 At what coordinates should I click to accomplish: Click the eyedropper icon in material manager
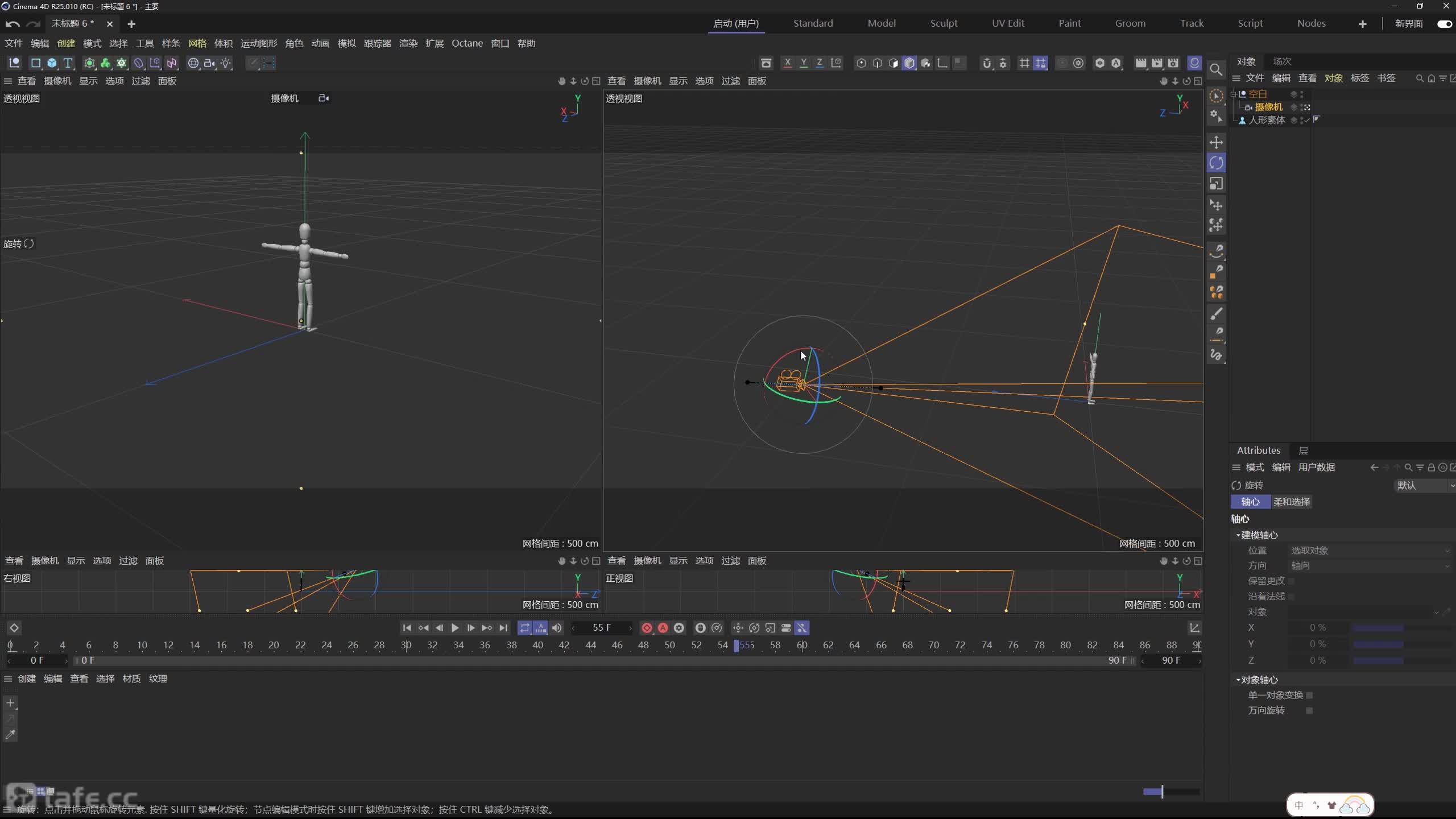coord(10,735)
